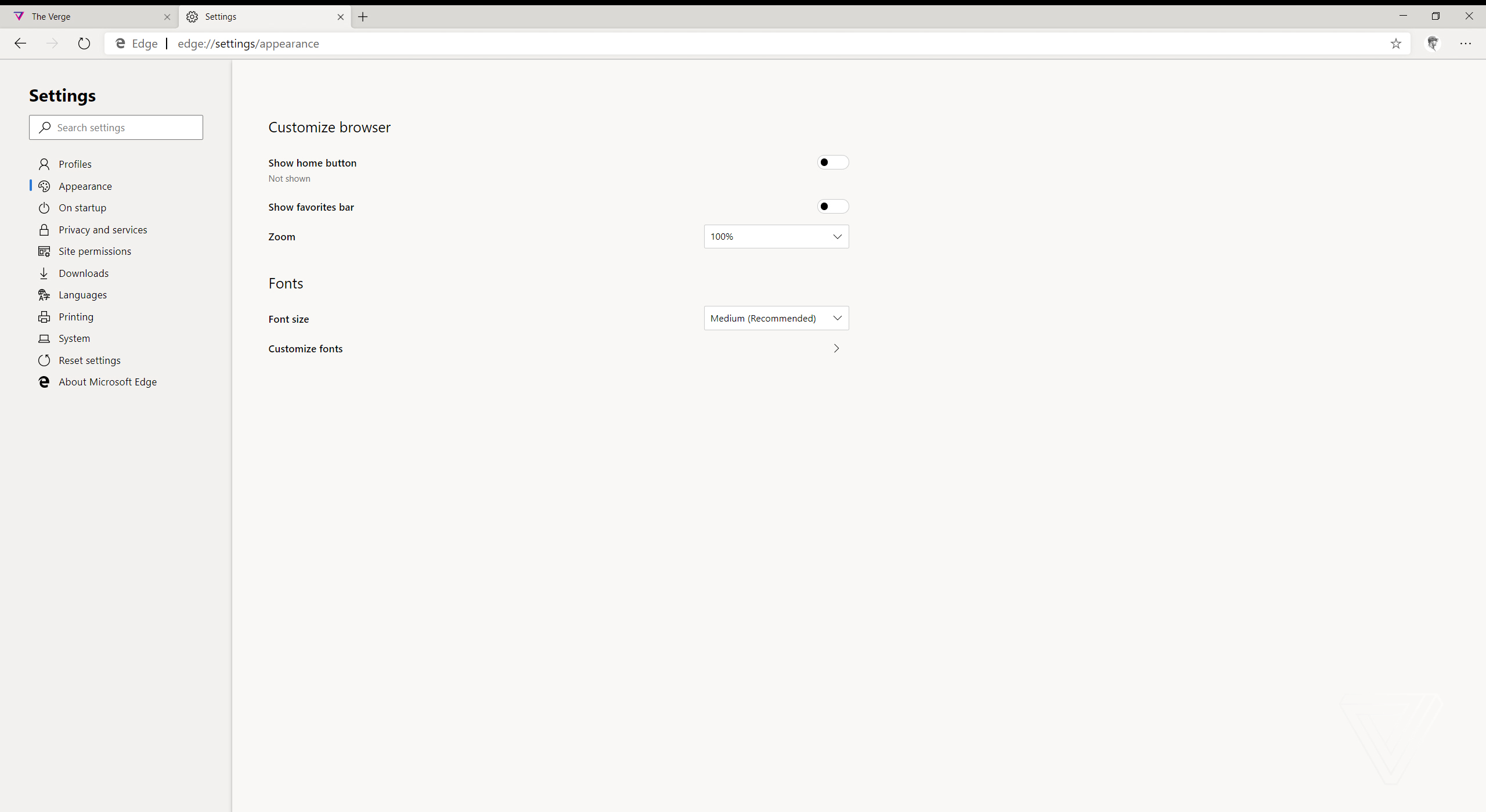Click the Downloads icon in sidebar
Viewport: 1486px width, 812px height.
click(44, 273)
